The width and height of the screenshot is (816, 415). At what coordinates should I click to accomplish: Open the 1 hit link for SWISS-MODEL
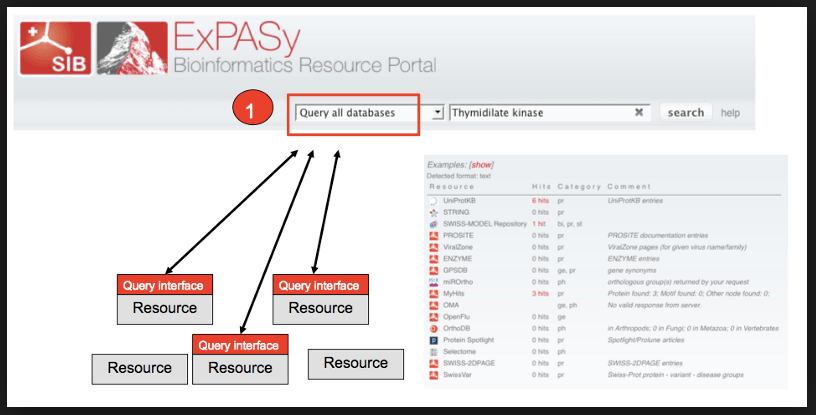539,224
